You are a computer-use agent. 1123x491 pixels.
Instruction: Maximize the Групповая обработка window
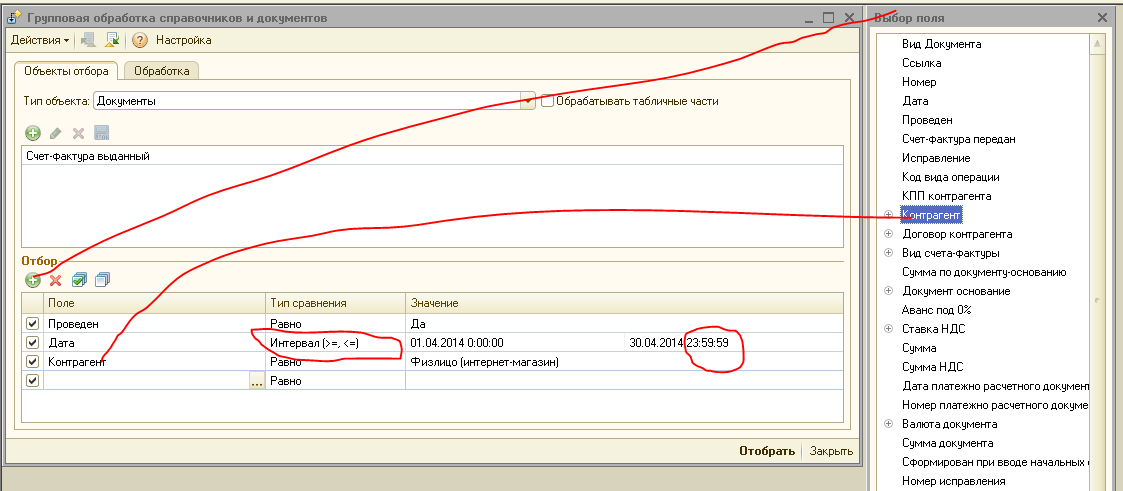tap(829, 18)
